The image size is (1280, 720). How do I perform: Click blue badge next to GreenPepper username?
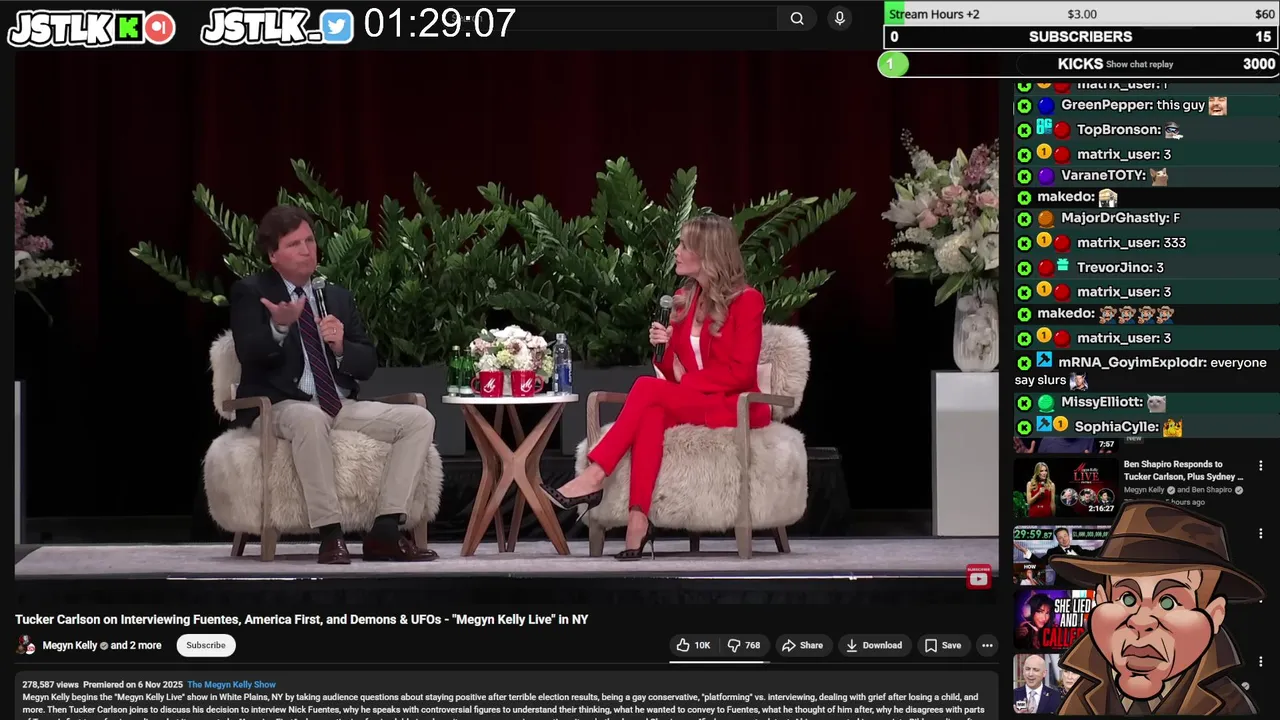click(1045, 105)
